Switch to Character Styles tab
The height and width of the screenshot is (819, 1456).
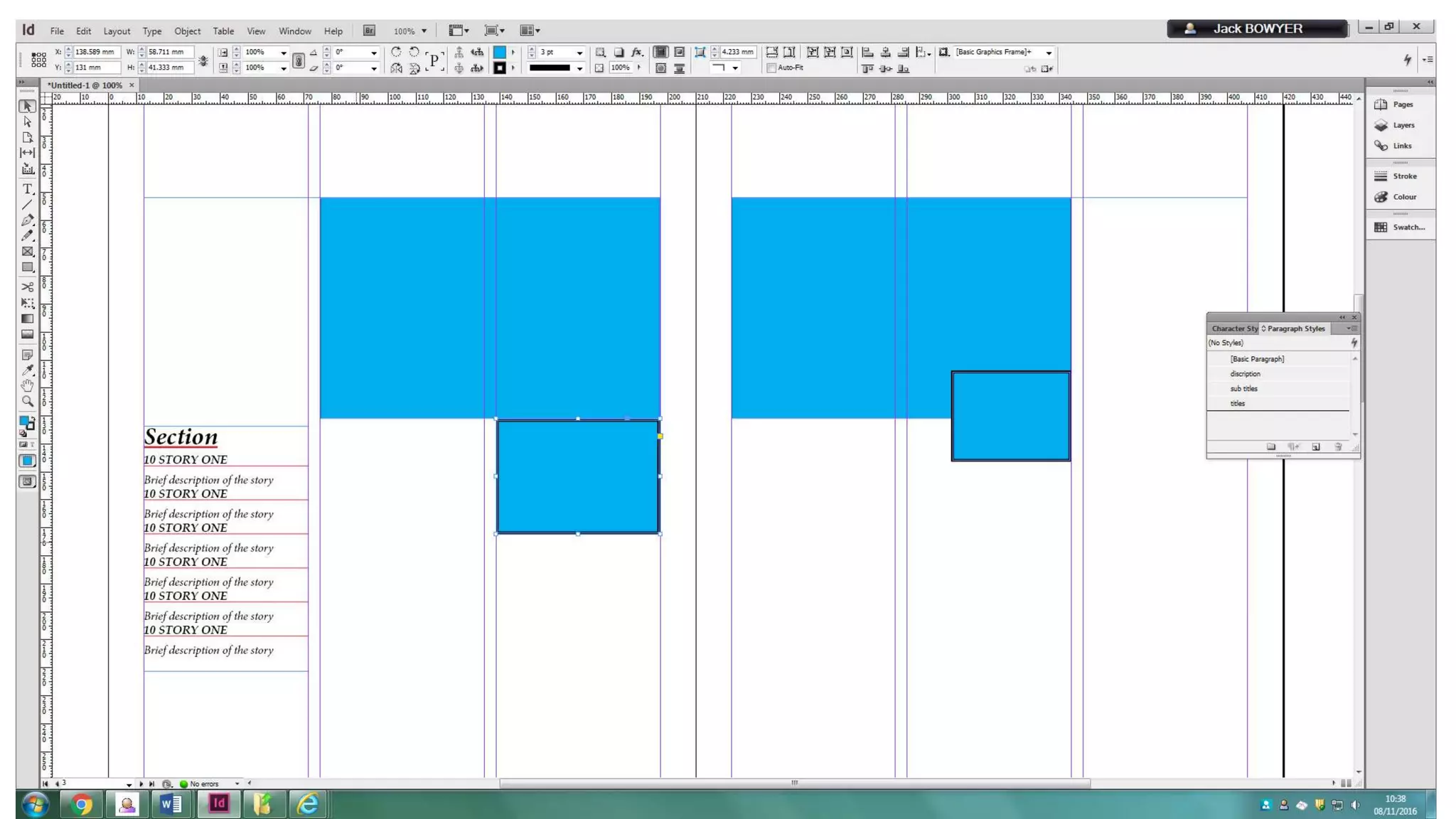click(x=1233, y=328)
